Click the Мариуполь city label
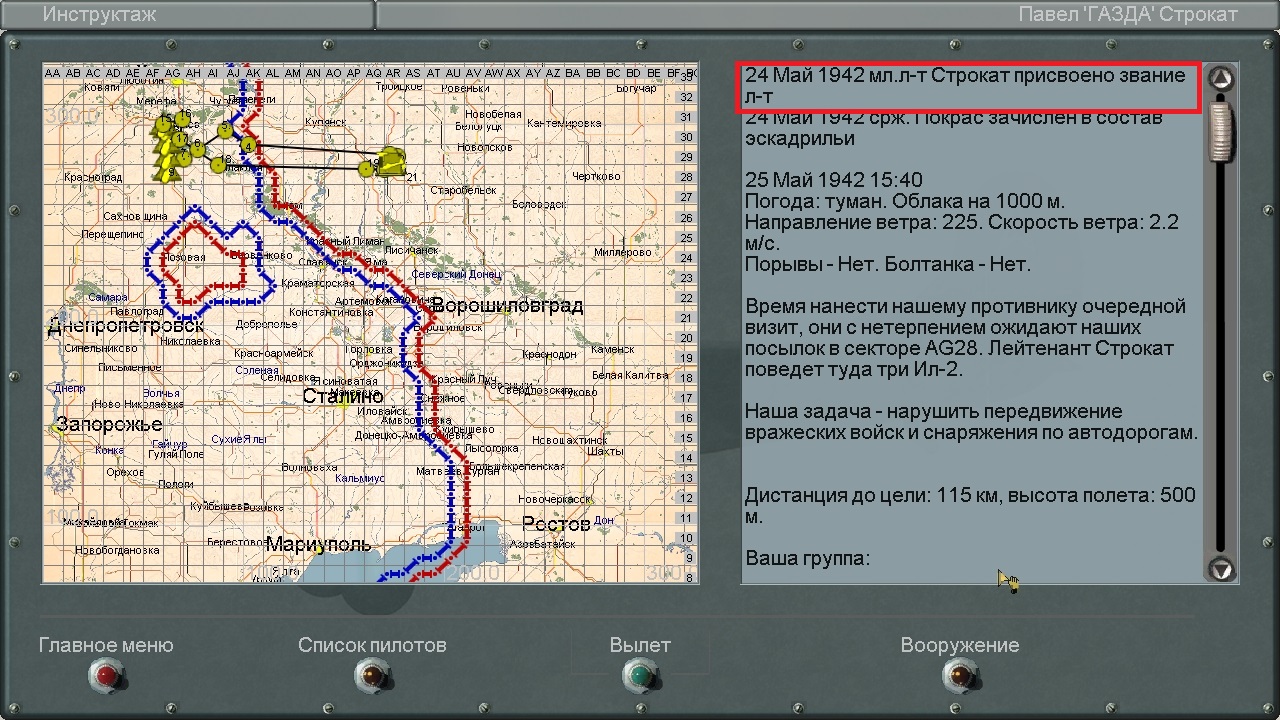1280x720 pixels. (318, 545)
